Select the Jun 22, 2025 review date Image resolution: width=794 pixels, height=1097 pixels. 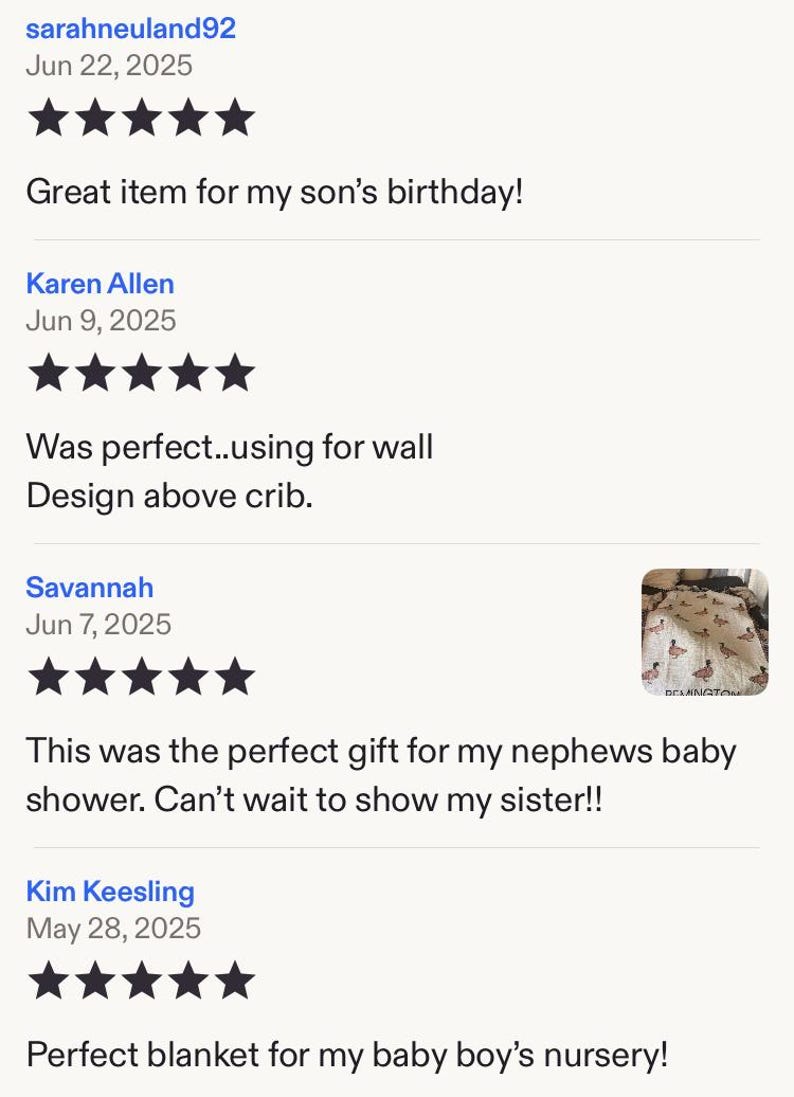(109, 66)
